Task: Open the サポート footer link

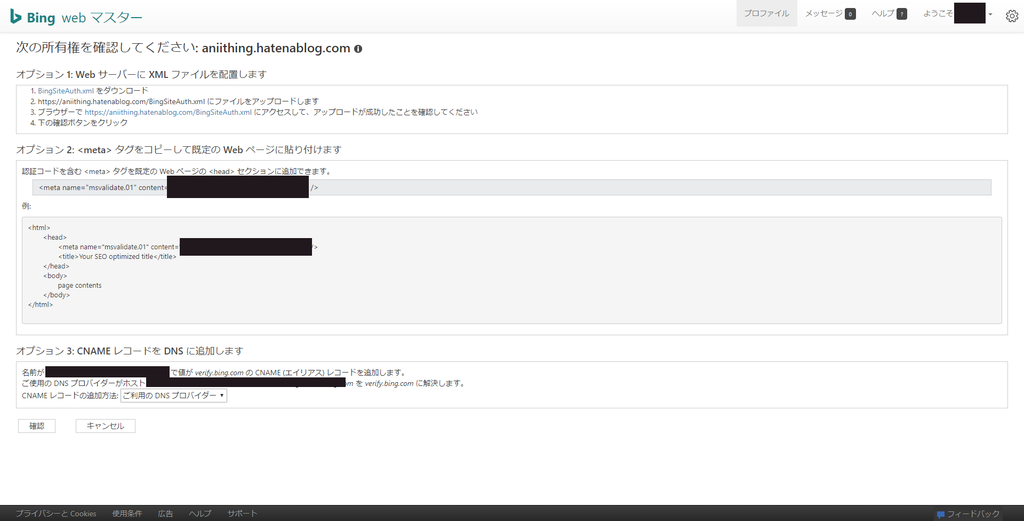Action: [242, 514]
